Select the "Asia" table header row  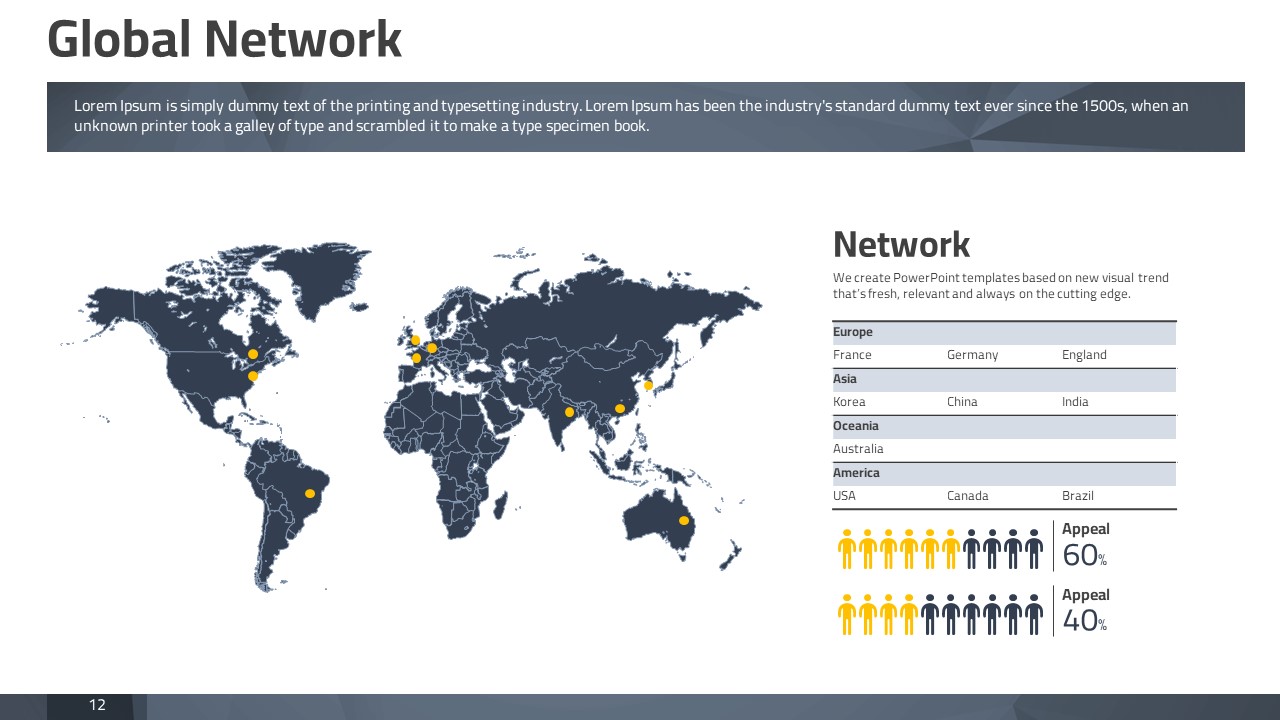click(x=1004, y=379)
